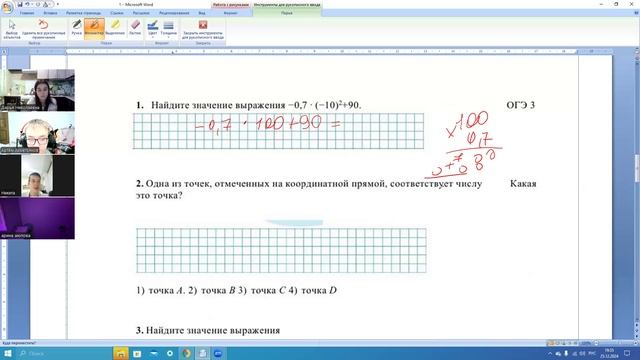Click text 'Найдите значение выражения −0,7'

(x=229, y=105)
